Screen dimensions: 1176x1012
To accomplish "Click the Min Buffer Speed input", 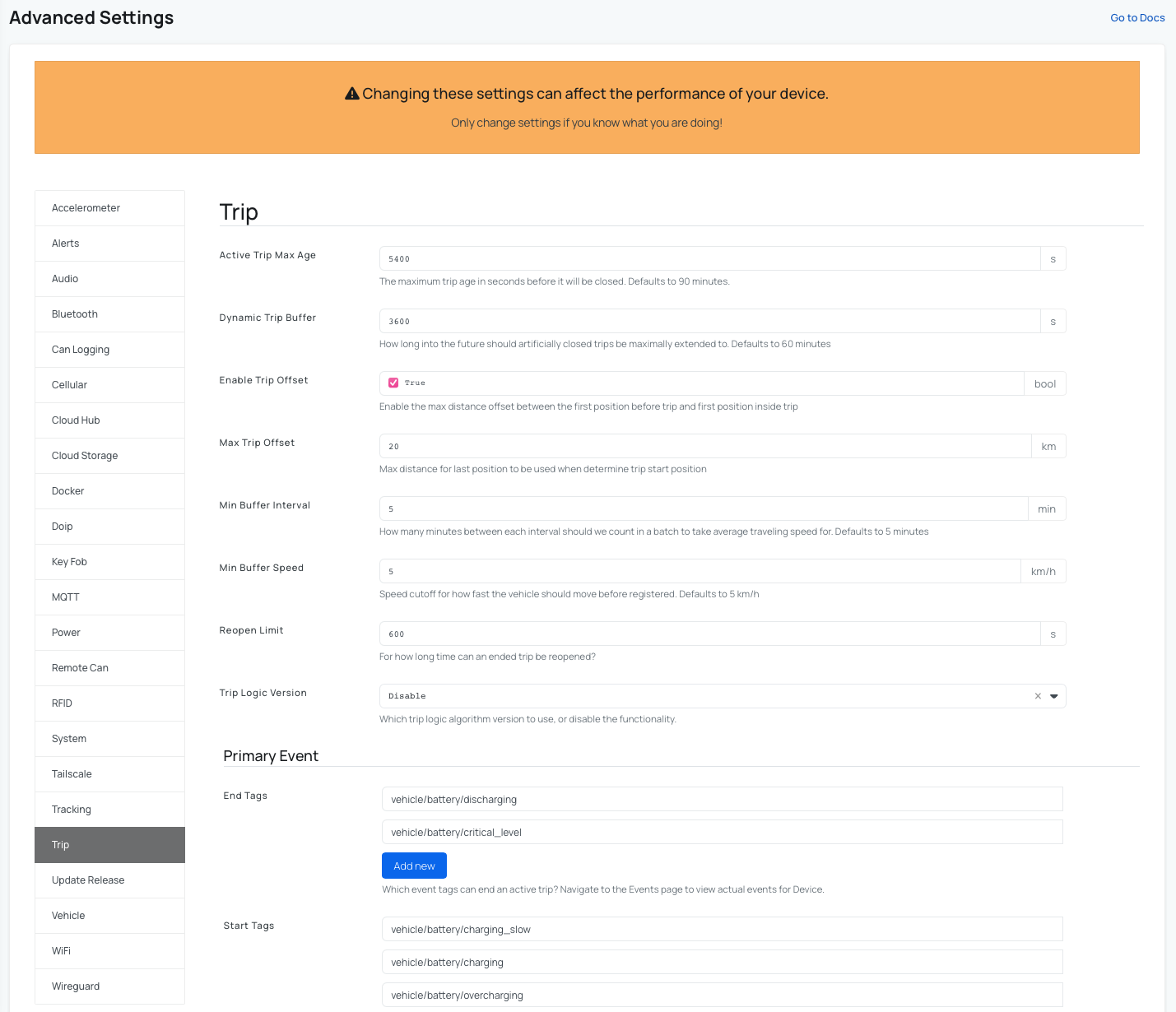I will [700, 572].
